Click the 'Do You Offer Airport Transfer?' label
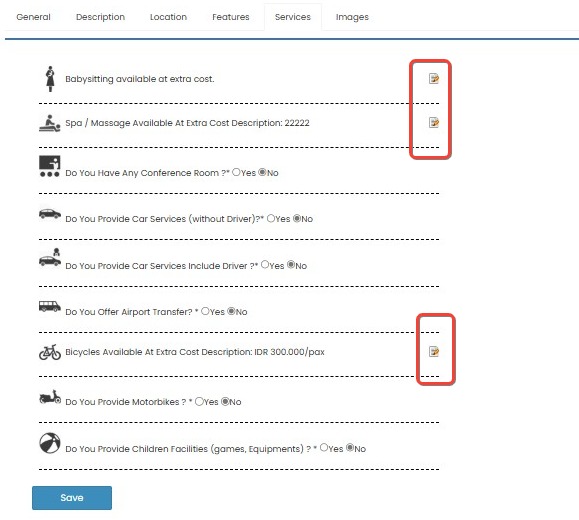This screenshot has height=520, width=579. pos(129,312)
